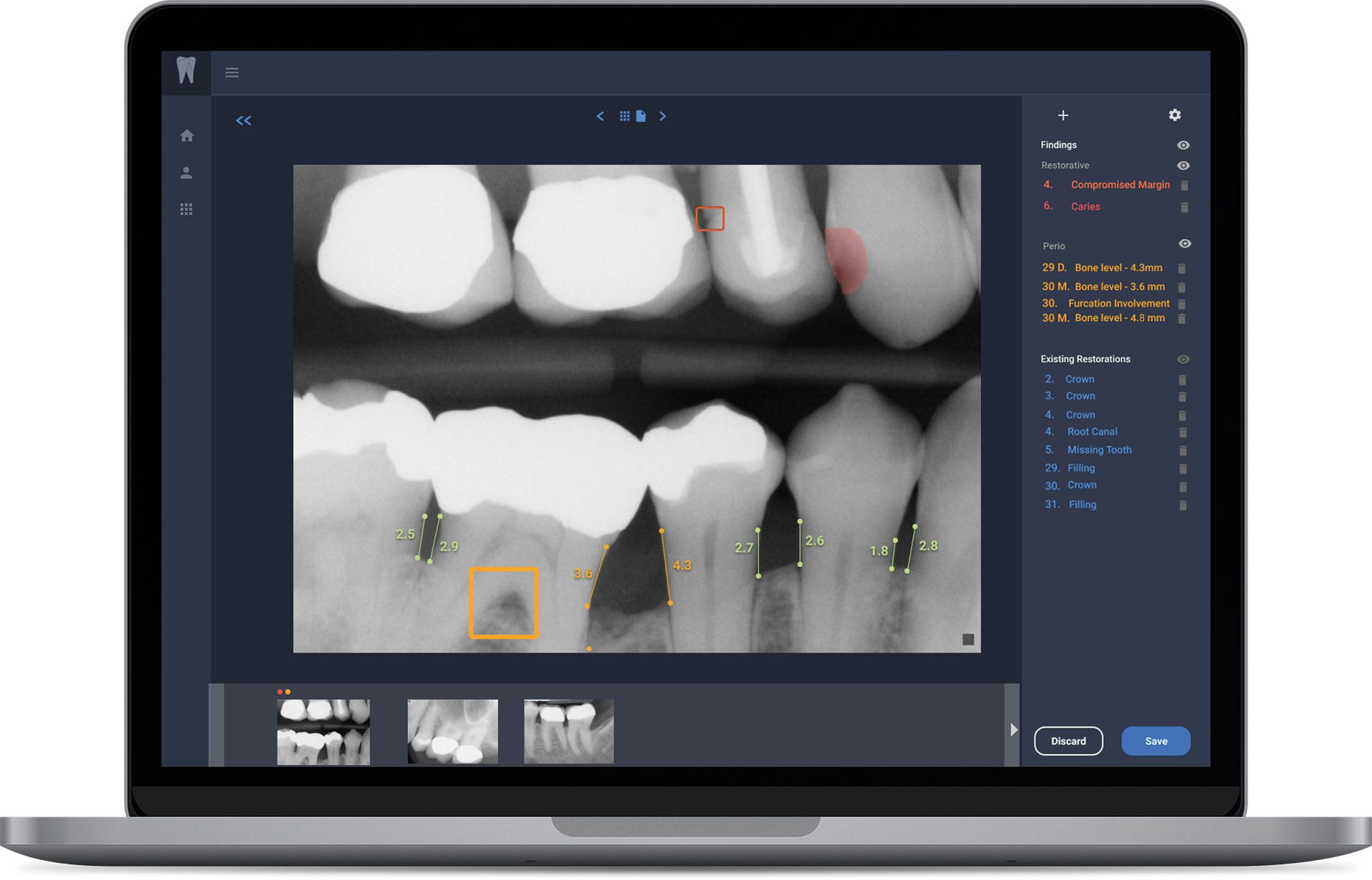Screen dimensions: 1372x880
Task: Show Existing Restorations with the eye icon
Action: pos(1183,360)
